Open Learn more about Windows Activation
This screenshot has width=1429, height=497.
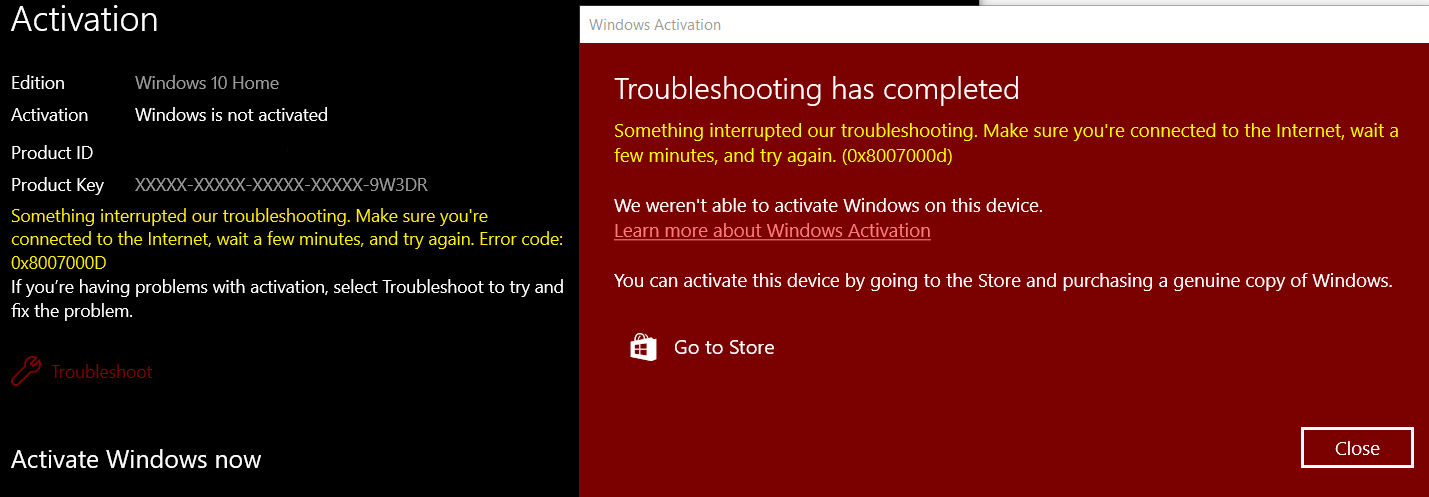[772, 231]
